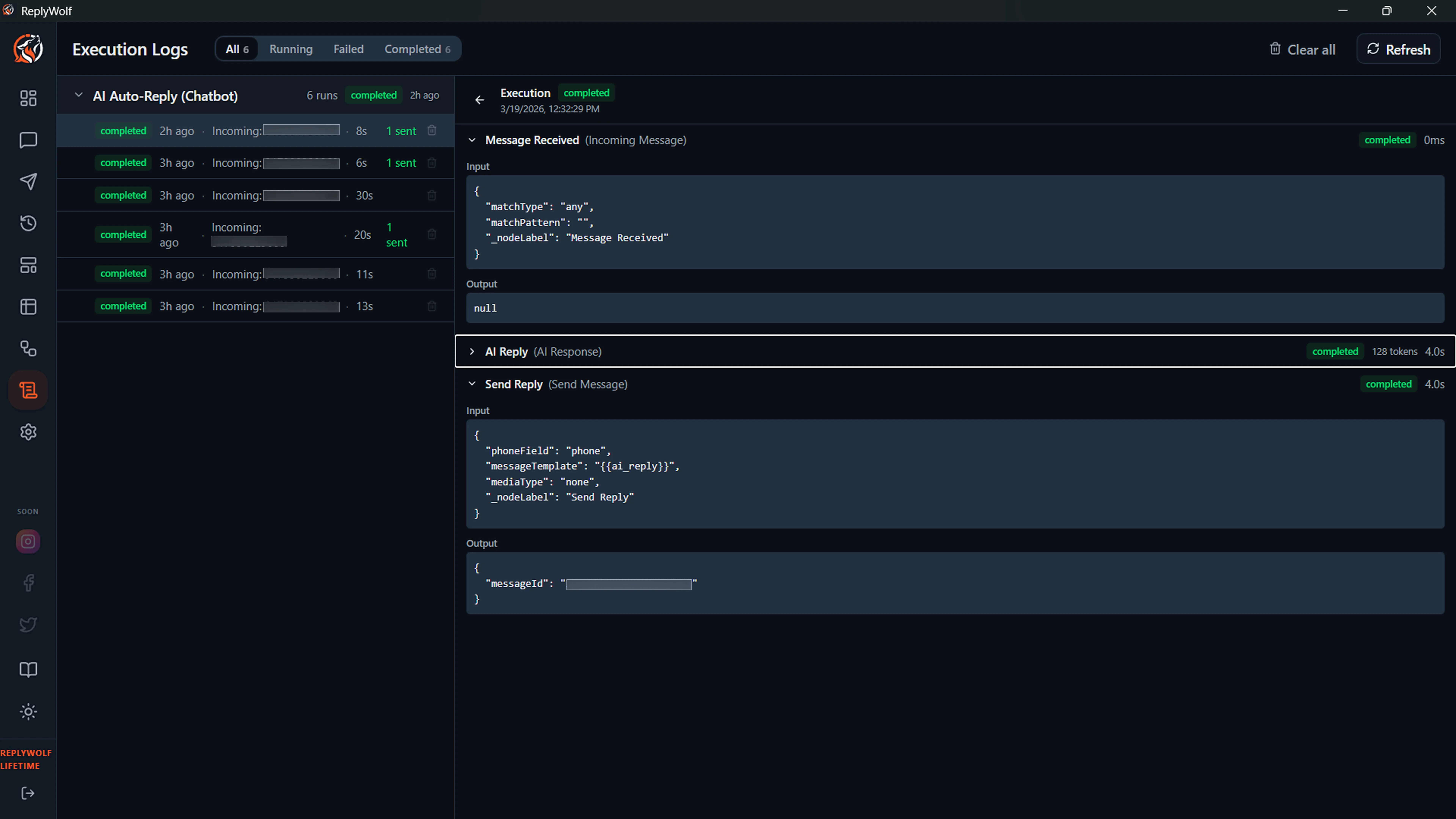
Task: Click the Facebook coming-soon icon
Action: pyautogui.click(x=28, y=583)
